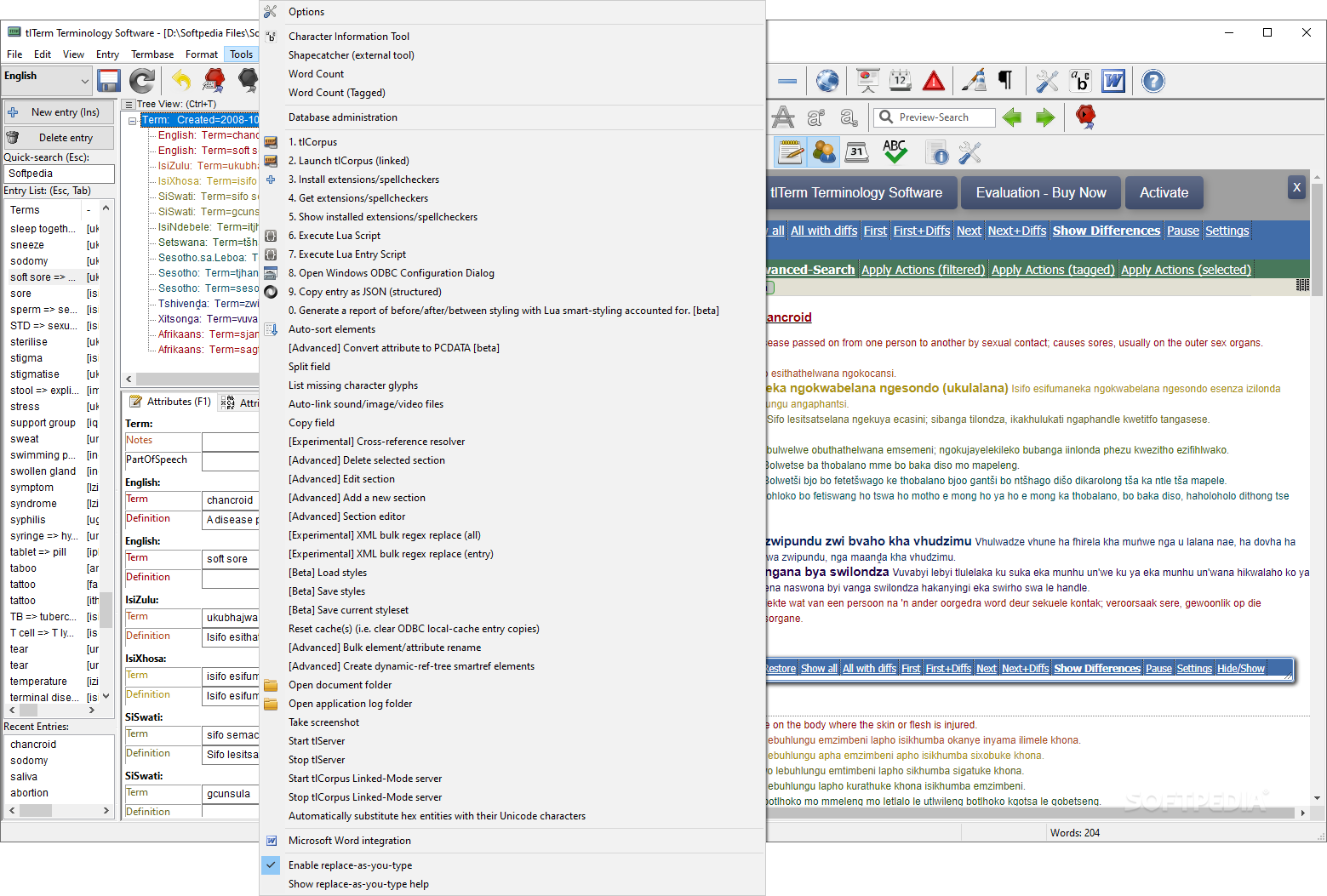Viewport: 1327px width, 896px height.
Task: Click the subscript 'a' formatting icon
Action: (x=849, y=117)
